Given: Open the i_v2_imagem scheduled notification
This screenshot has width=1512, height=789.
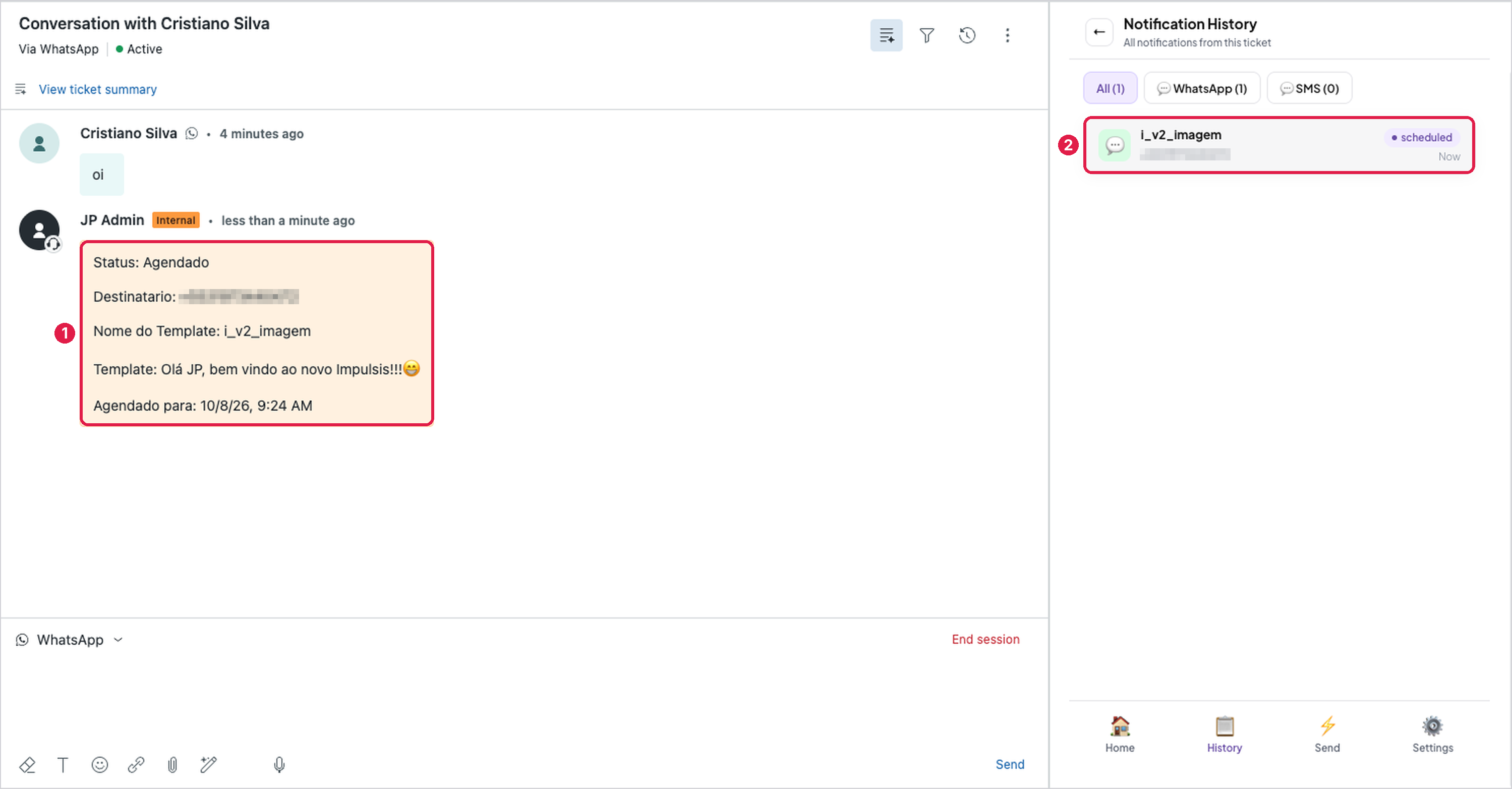Looking at the screenshot, I should [1278, 145].
